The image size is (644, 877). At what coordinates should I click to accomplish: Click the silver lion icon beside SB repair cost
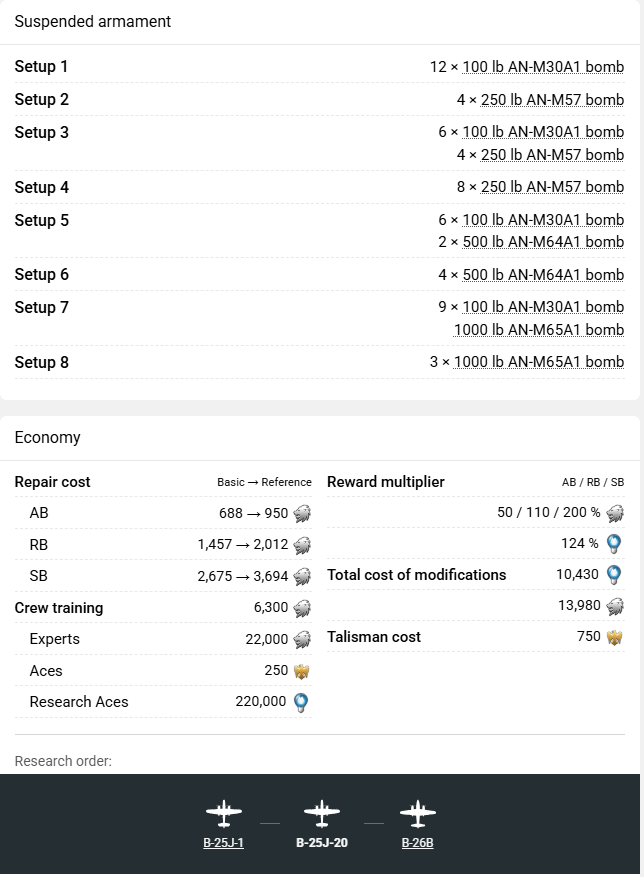[x=302, y=577]
